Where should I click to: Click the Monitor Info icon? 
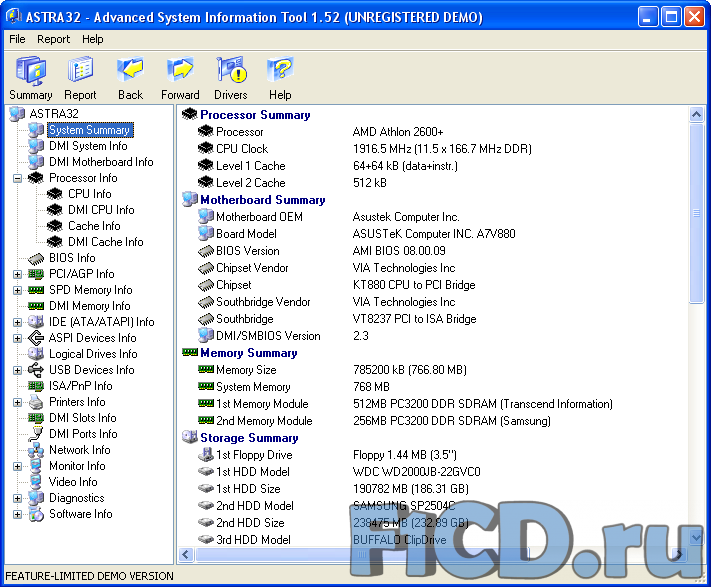pos(36,466)
